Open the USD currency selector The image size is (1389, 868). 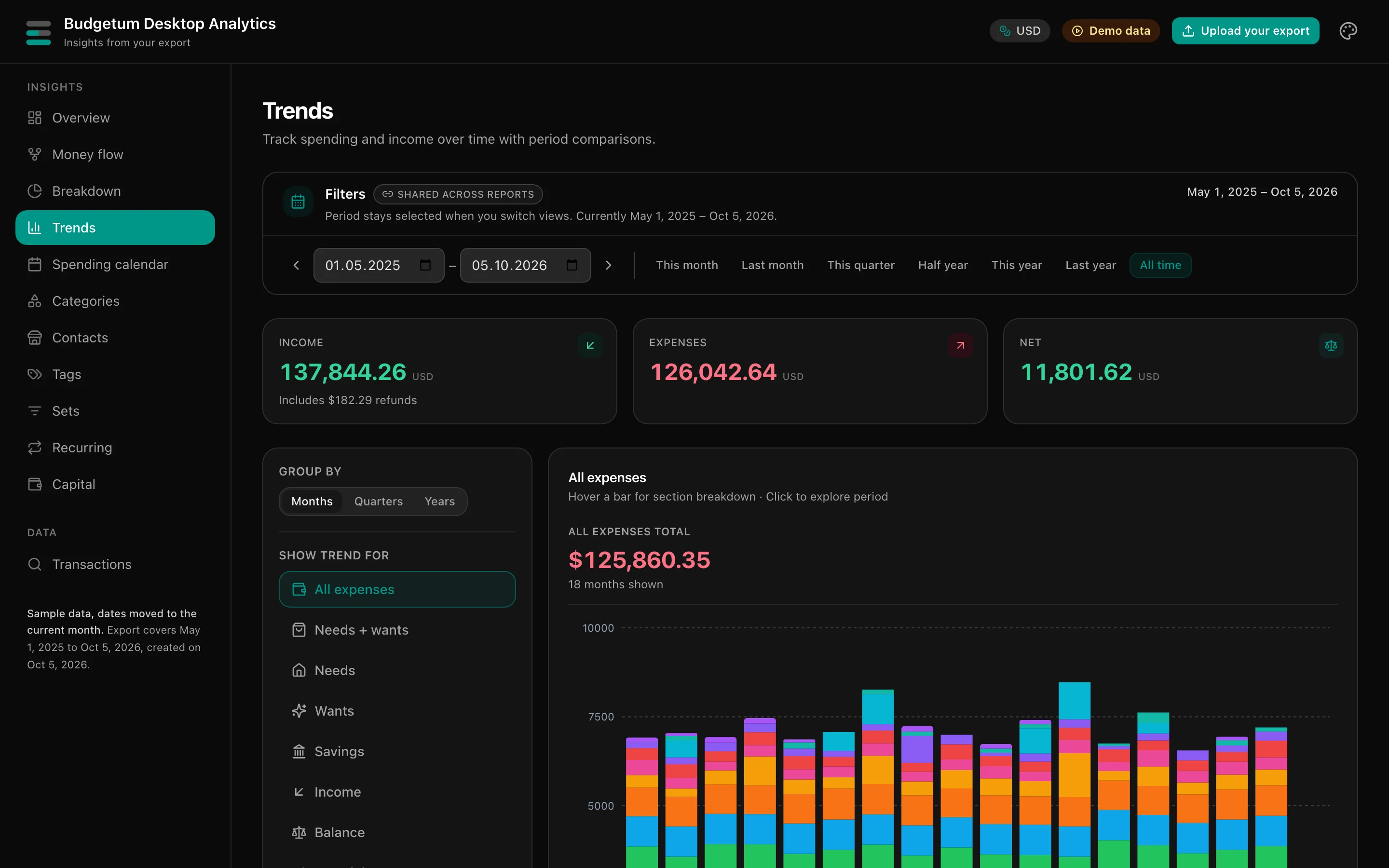(x=1020, y=31)
